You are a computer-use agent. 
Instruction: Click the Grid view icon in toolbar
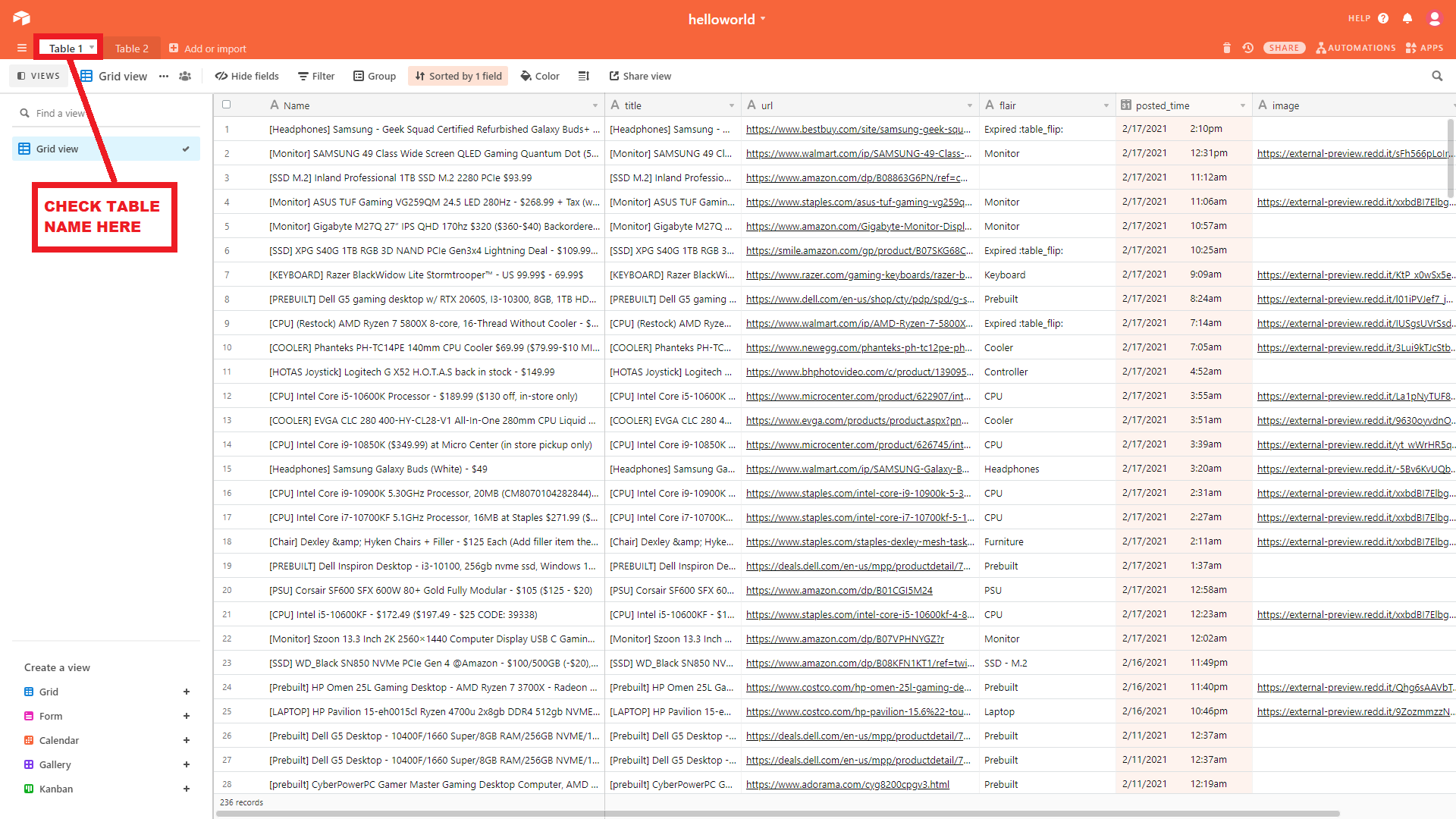[x=86, y=76]
